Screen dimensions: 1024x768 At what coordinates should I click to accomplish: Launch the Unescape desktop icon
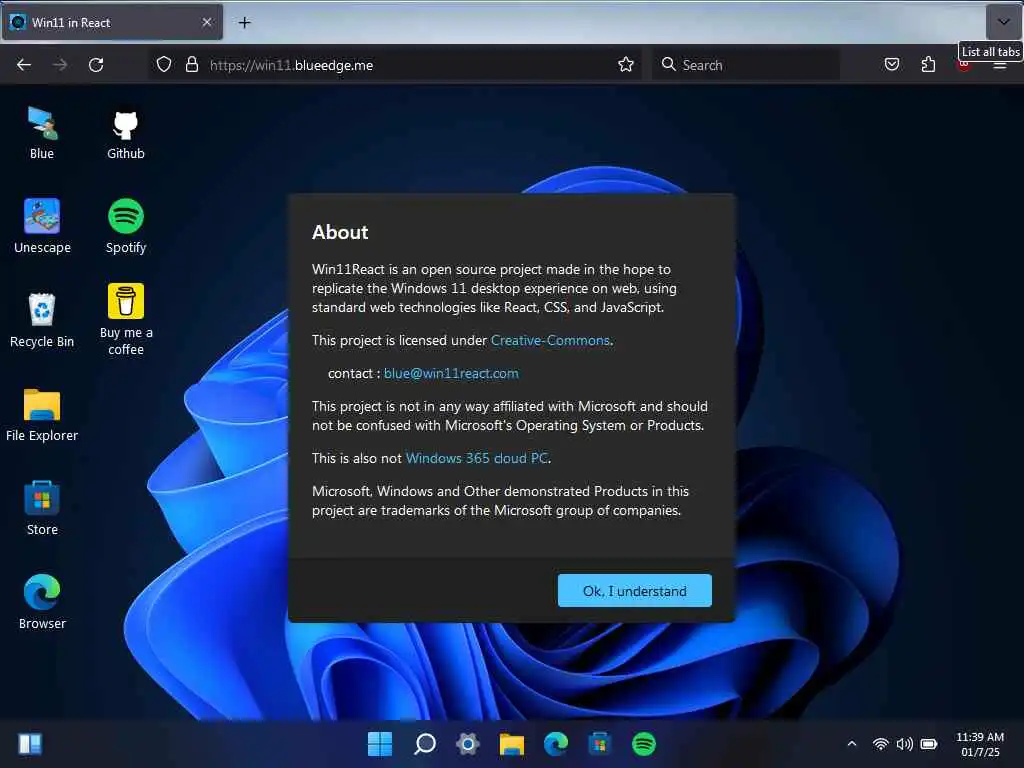[42, 226]
